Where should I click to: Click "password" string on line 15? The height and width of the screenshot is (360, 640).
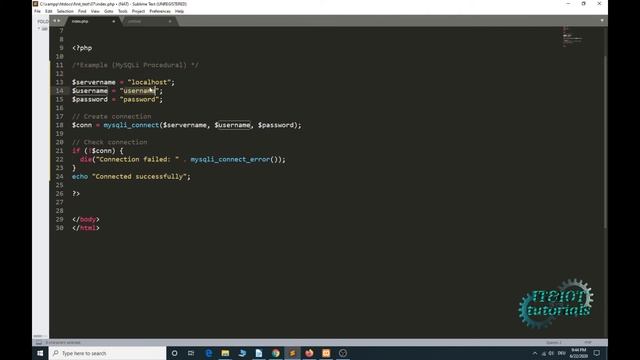[139, 99]
